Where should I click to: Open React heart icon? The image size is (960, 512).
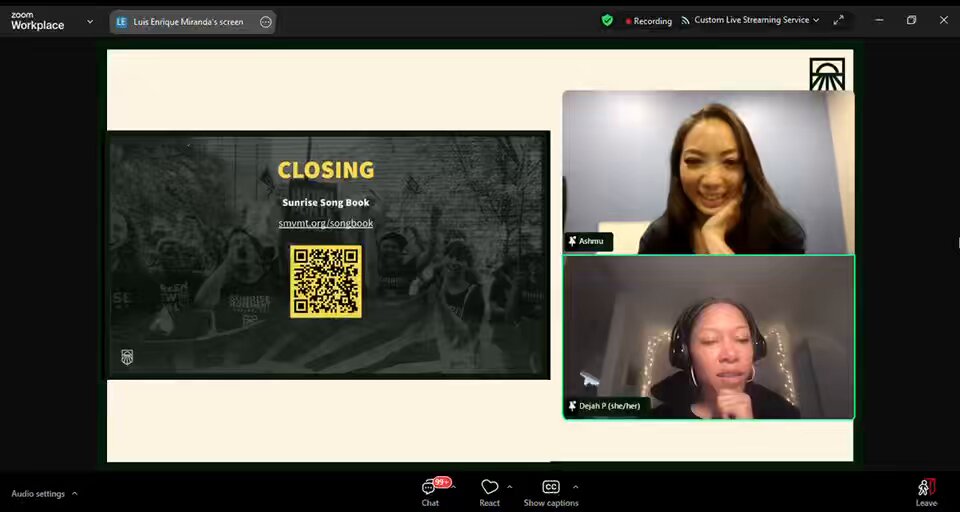pyautogui.click(x=489, y=487)
